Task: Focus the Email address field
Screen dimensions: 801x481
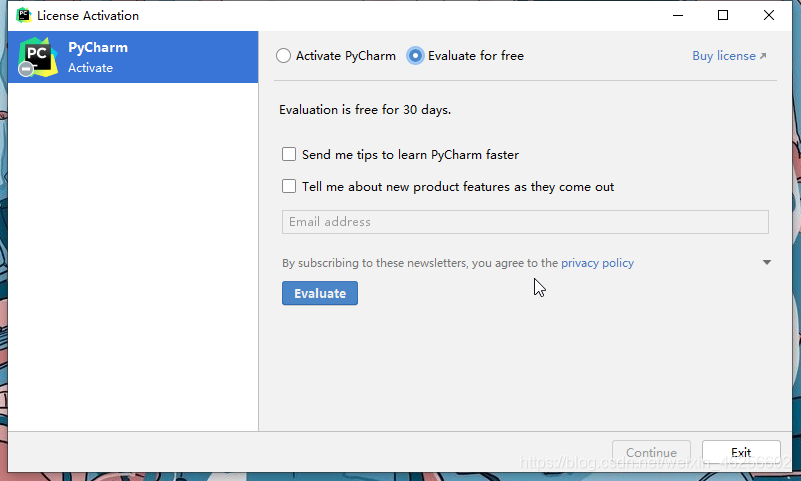Action: click(525, 222)
